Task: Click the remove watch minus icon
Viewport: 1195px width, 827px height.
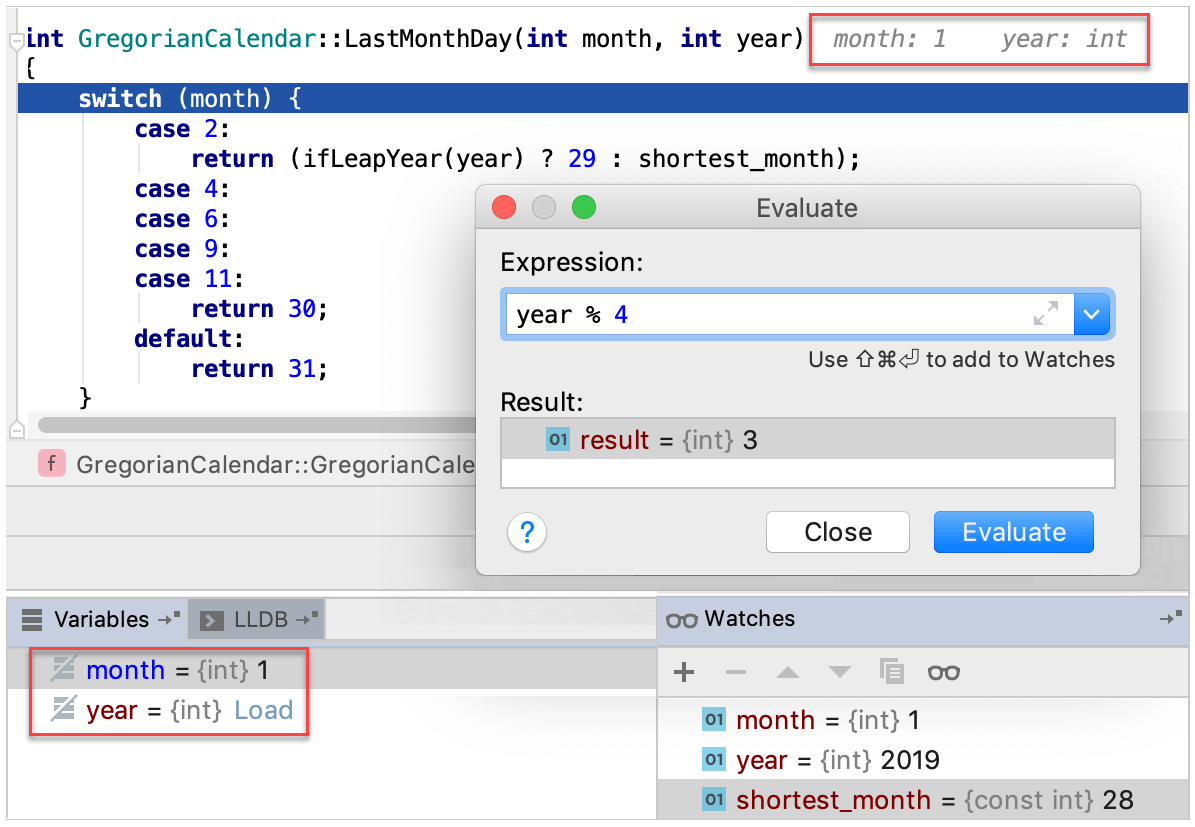Action: 736,672
